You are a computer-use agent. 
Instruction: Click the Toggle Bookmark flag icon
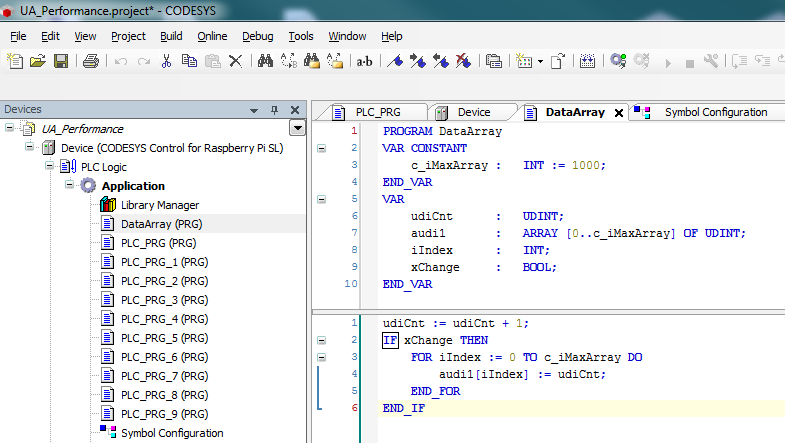tap(396, 61)
